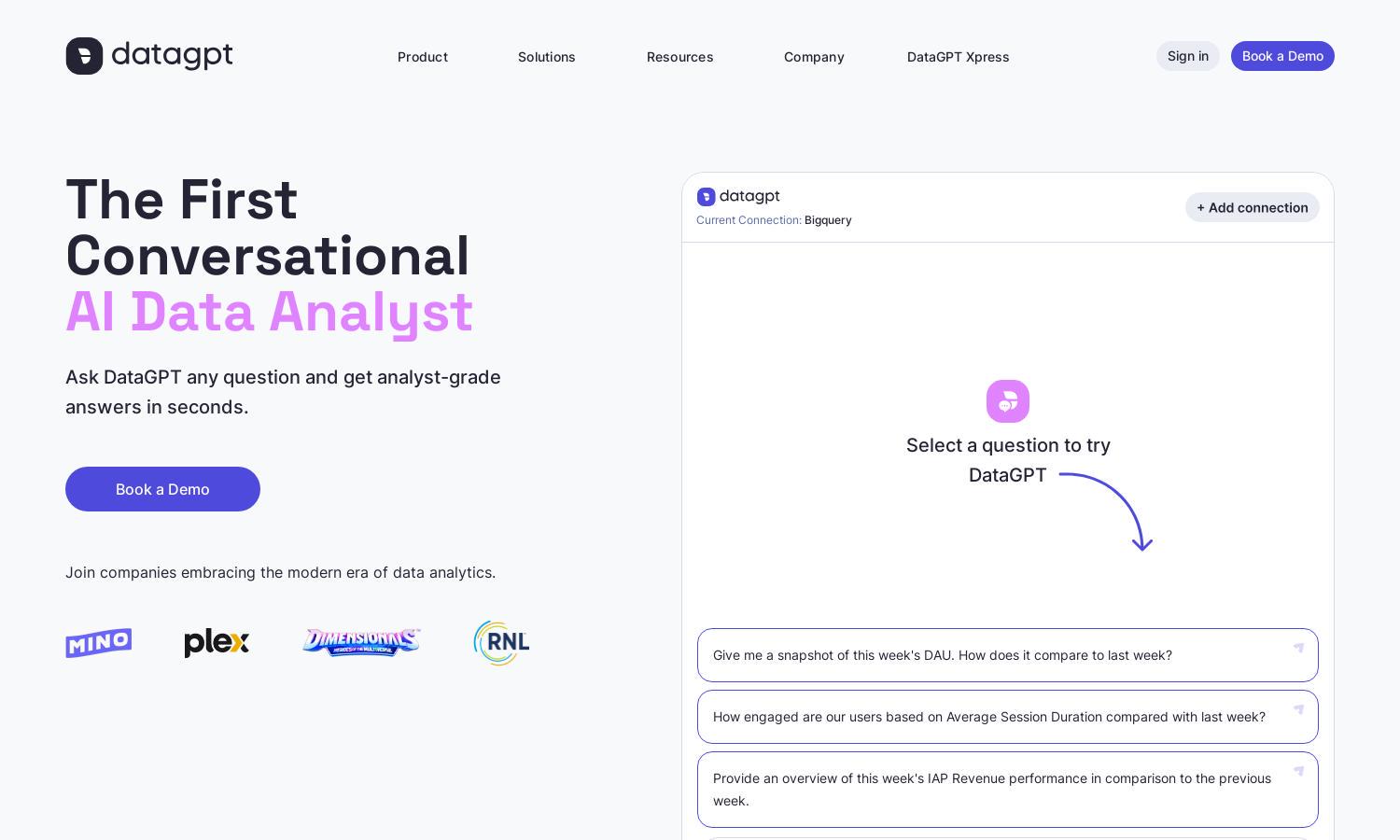Click the Dimensionals company logo
Screen dimensions: 1400x840
pos(361,642)
